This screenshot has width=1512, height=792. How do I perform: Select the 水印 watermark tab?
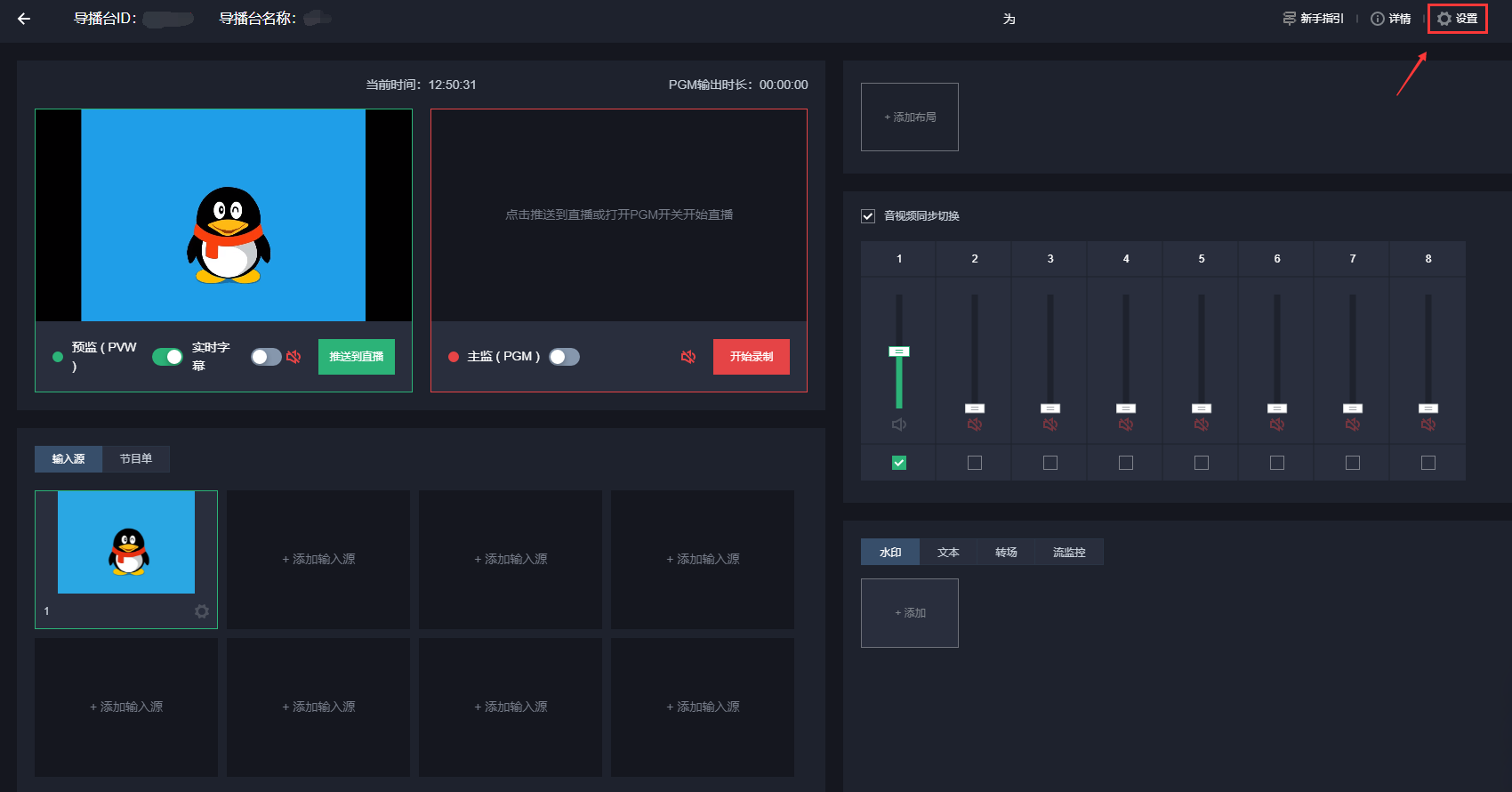(890, 553)
